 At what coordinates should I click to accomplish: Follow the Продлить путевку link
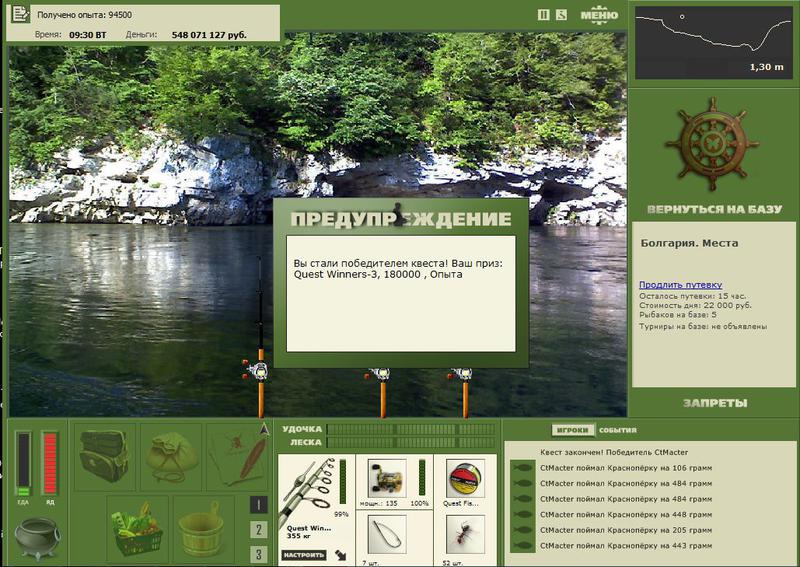coord(681,285)
